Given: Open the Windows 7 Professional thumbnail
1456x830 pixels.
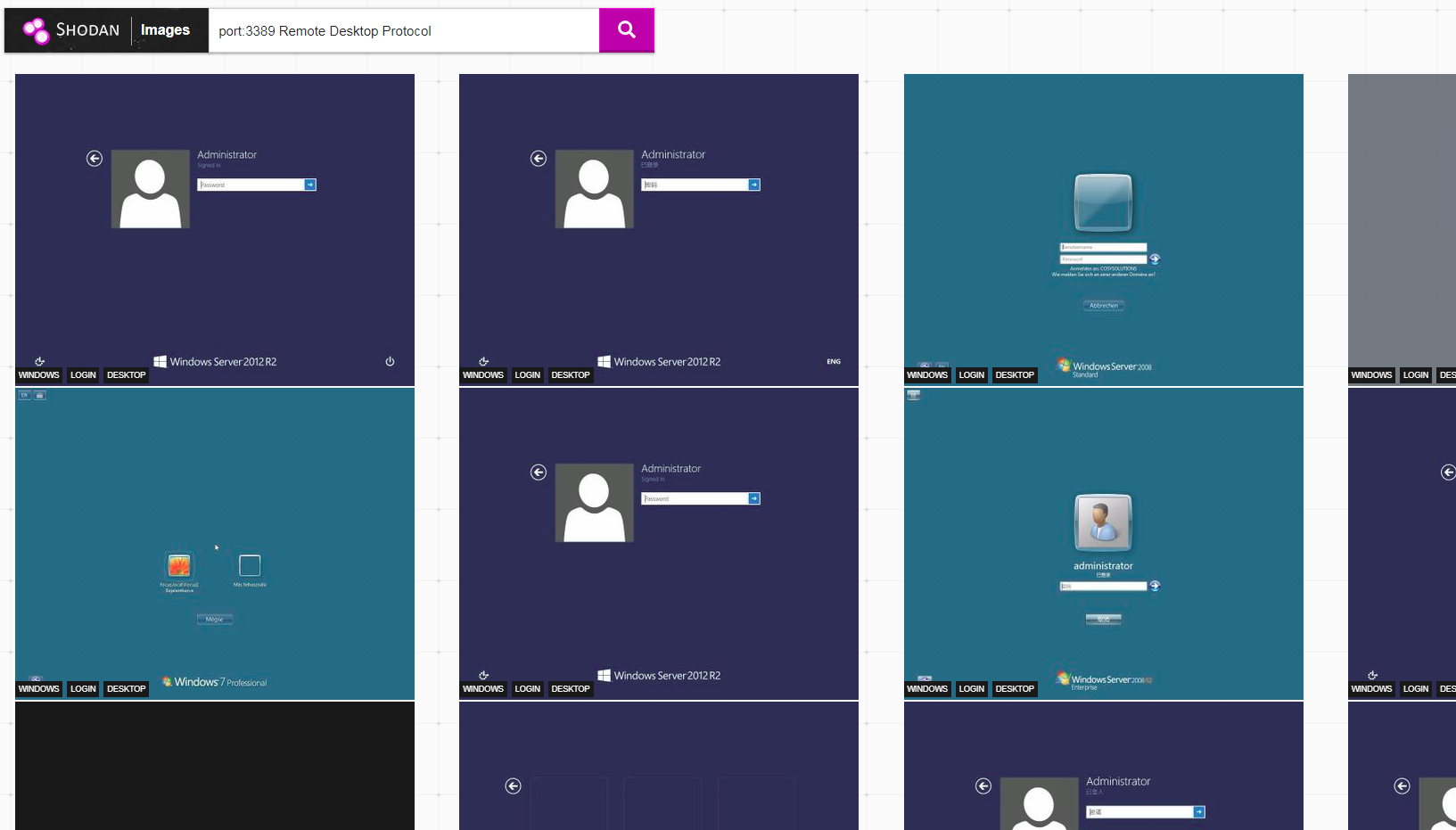Looking at the screenshot, I should click(215, 544).
